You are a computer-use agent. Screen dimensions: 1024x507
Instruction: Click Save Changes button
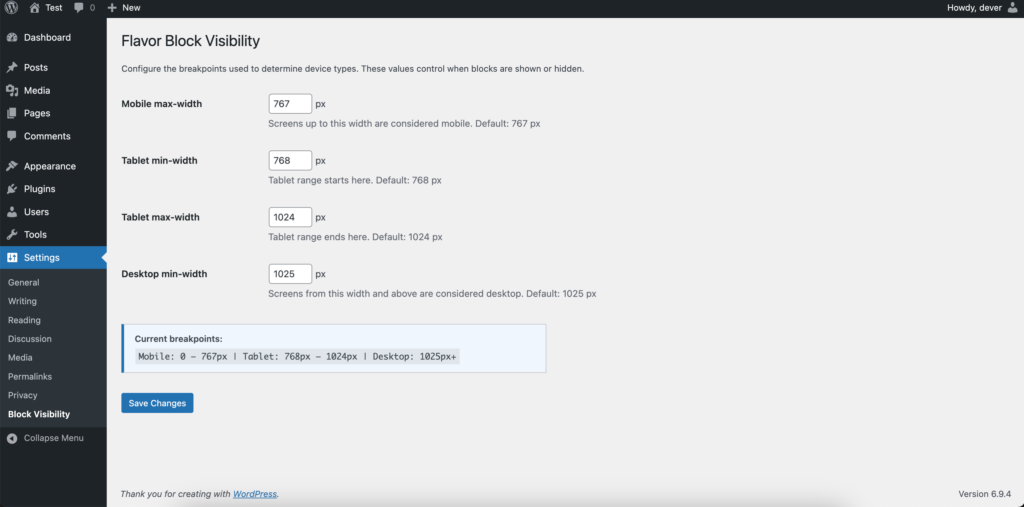[x=157, y=403]
